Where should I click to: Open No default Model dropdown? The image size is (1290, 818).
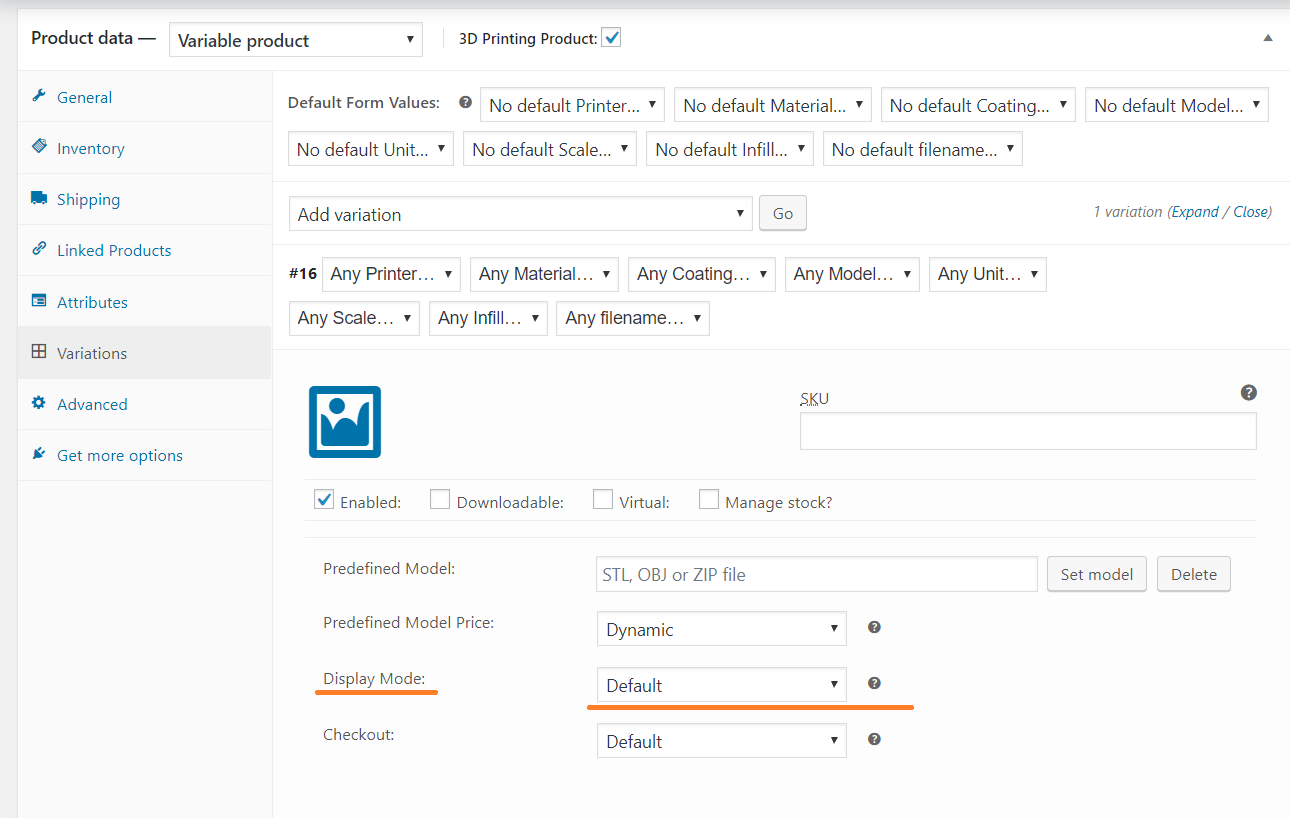(x=1177, y=105)
